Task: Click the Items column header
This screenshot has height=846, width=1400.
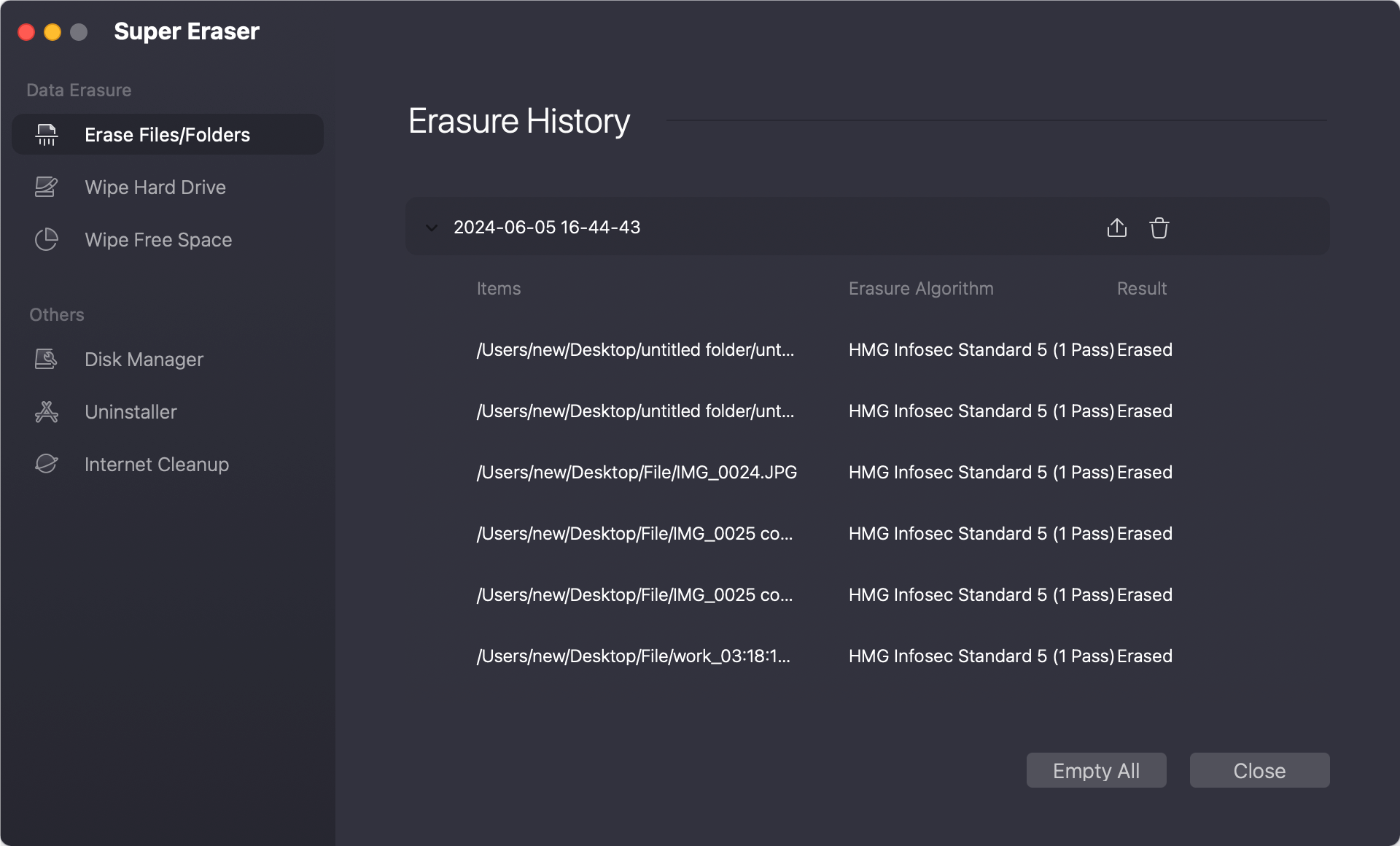Action: (499, 288)
